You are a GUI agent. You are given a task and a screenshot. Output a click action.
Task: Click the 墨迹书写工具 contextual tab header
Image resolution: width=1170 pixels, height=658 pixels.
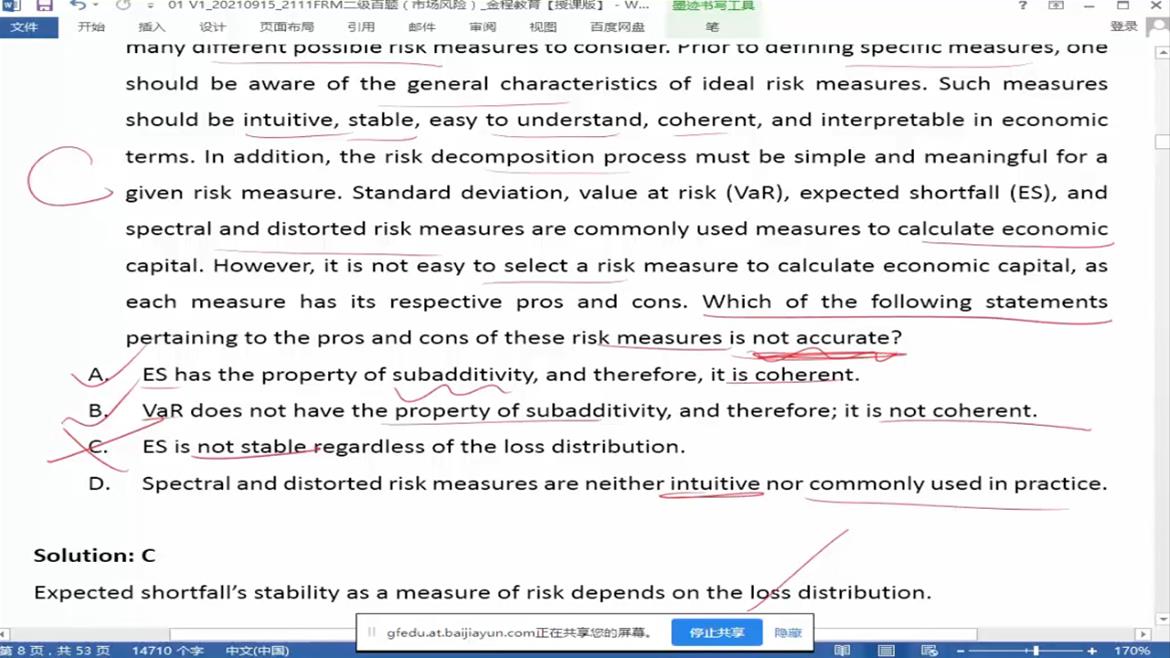[713, 6]
